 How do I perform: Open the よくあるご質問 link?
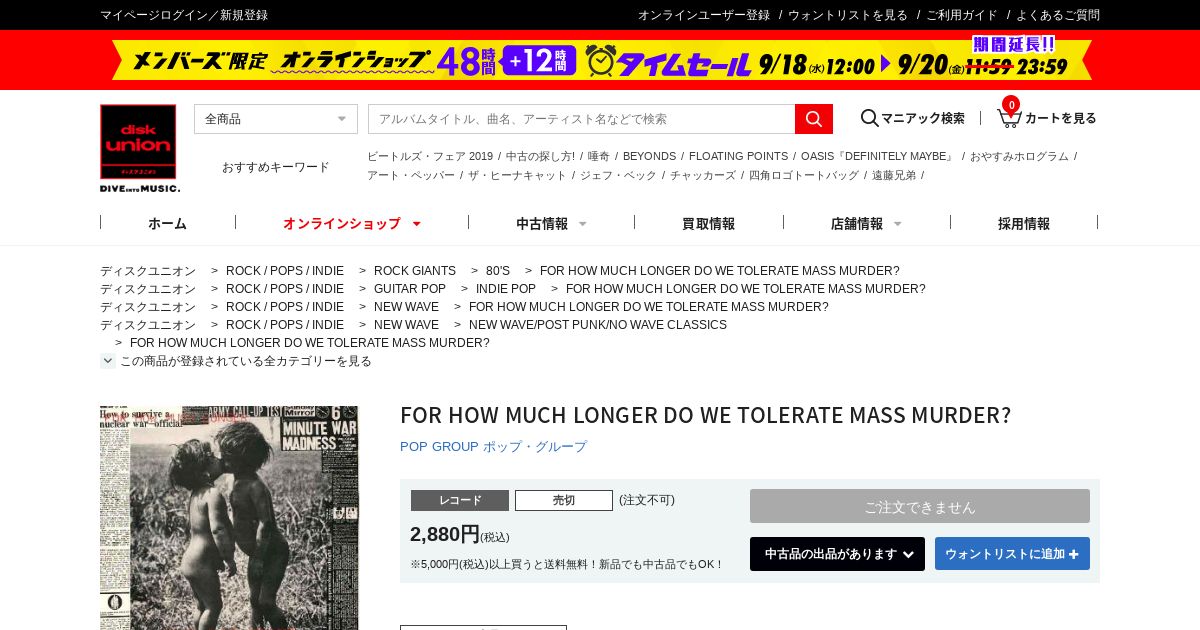coord(1058,15)
